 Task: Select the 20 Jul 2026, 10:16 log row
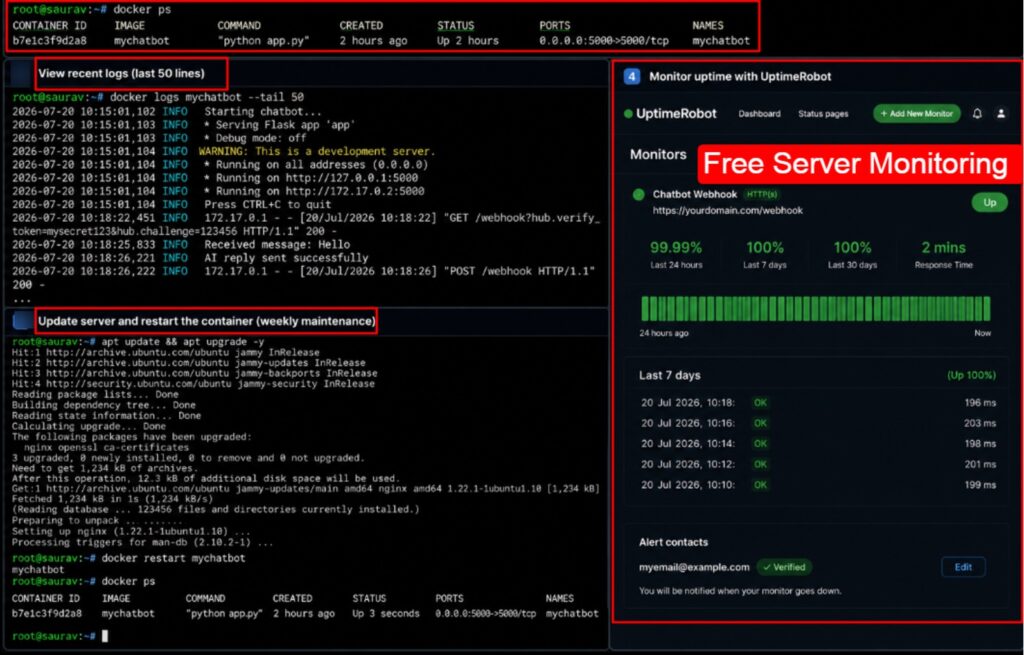point(818,423)
